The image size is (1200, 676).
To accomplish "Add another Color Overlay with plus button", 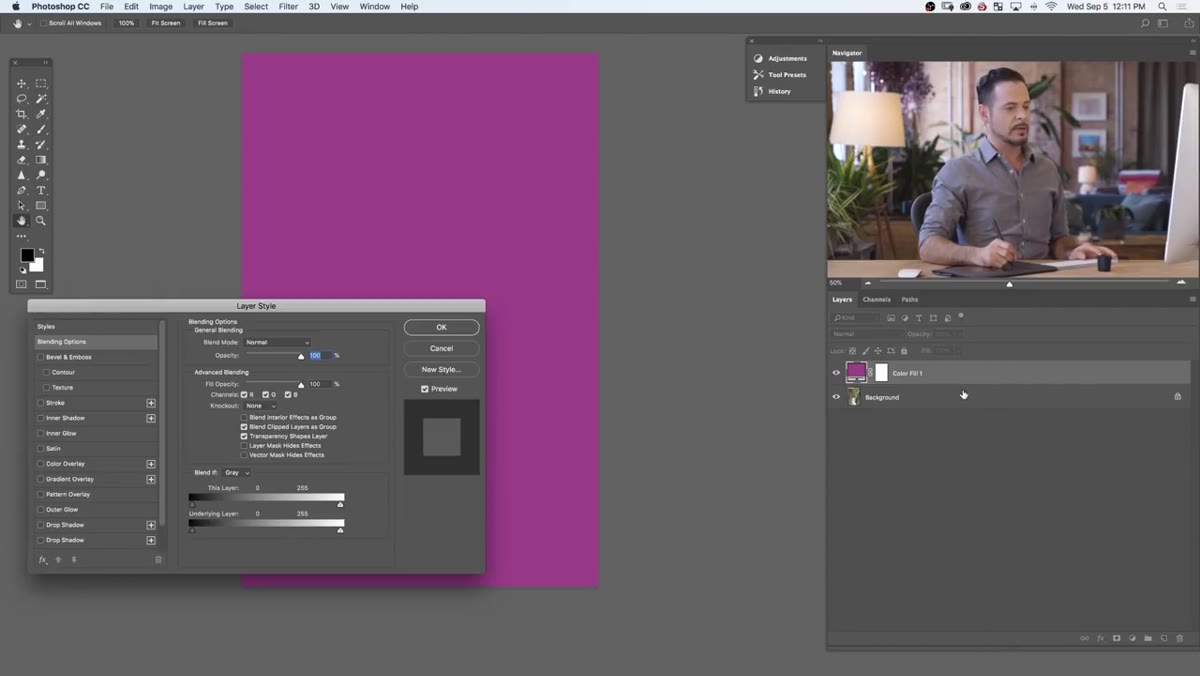I will coord(151,464).
